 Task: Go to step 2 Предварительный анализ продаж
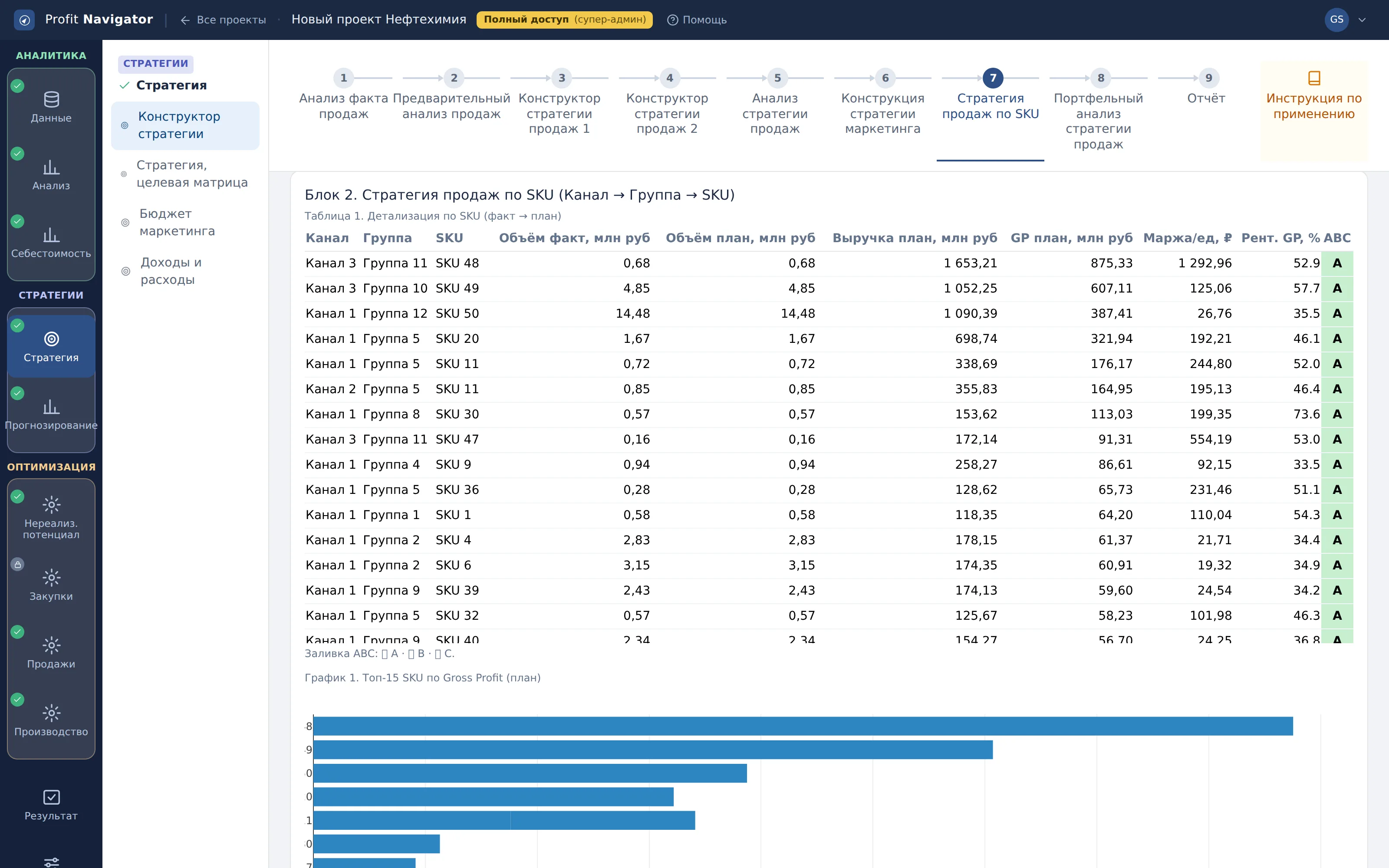452,95
